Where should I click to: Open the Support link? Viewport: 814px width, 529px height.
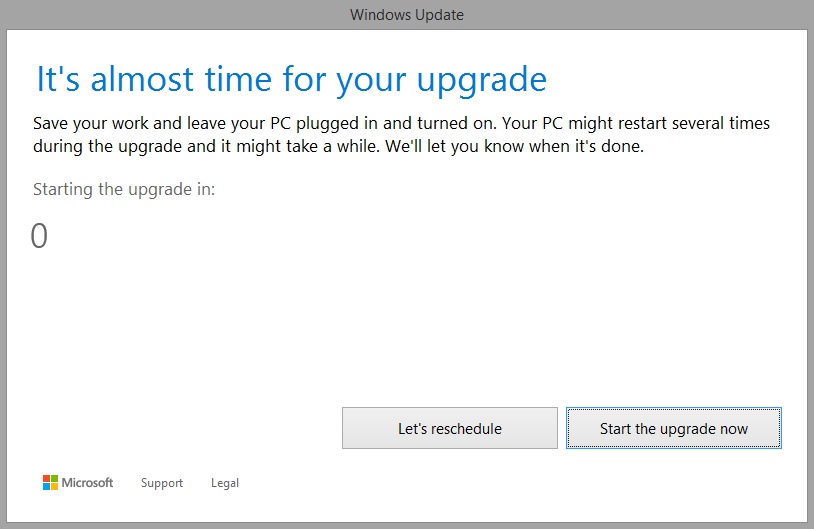pyautogui.click(x=162, y=483)
